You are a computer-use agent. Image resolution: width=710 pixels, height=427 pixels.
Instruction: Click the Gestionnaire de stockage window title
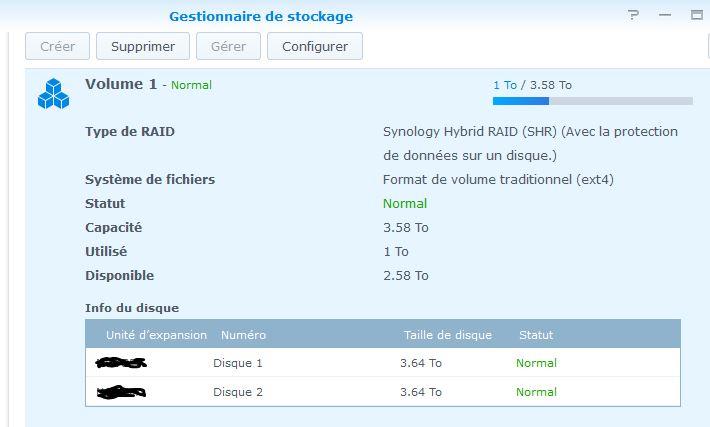[x=260, y=16]
